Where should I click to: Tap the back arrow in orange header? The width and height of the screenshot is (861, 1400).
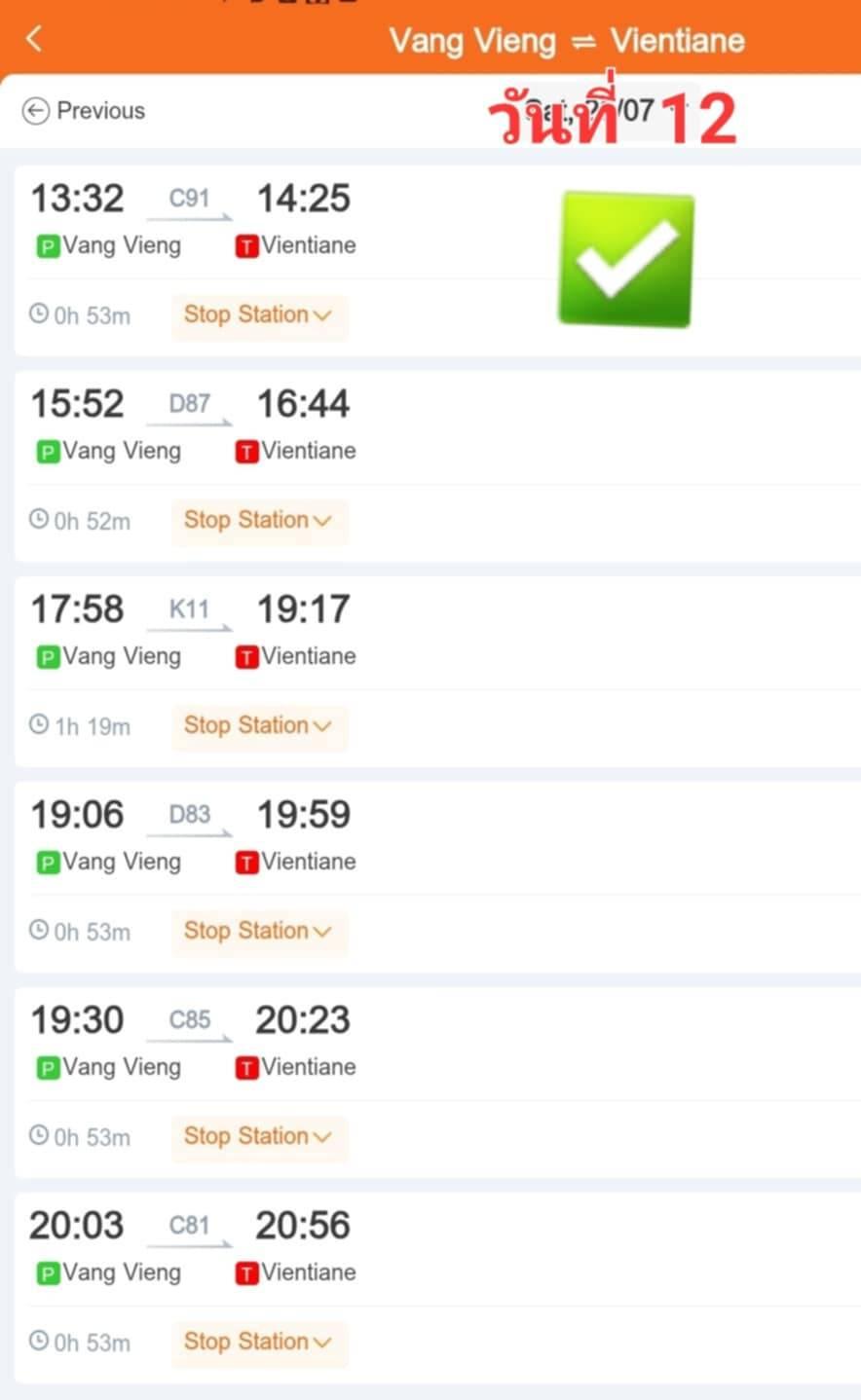tap(34, 39)
